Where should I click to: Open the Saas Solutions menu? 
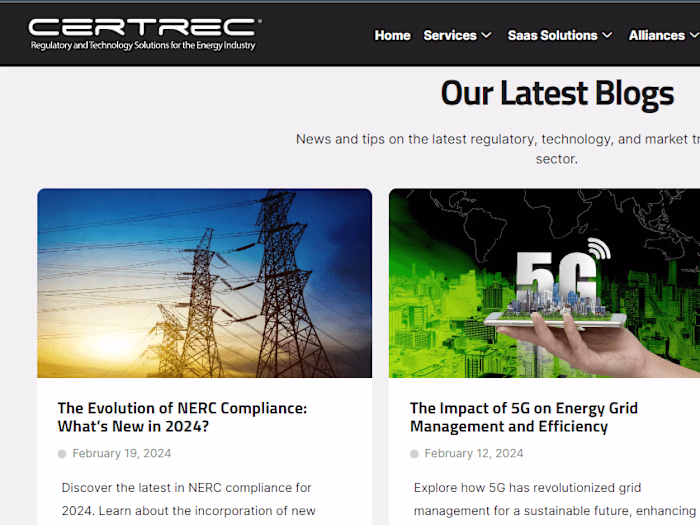(x=553, y=35)
